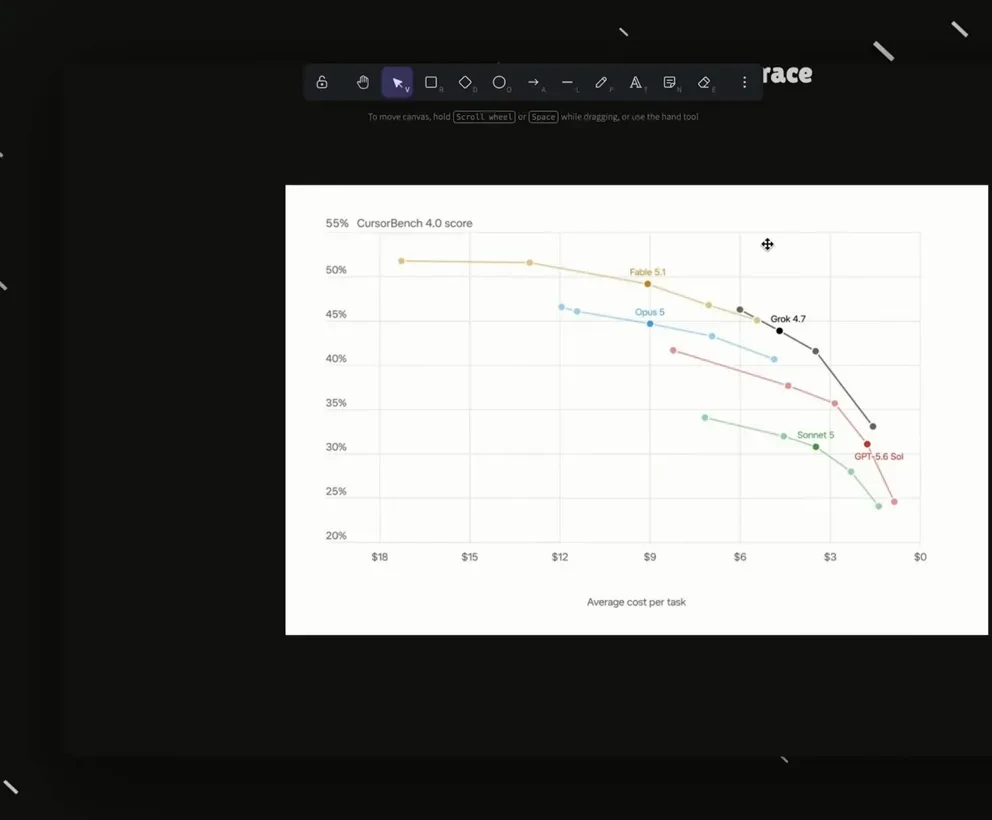This screenshot has width=992, height=820.
Task: Pick the Diamond shape tool
Action: 466,82
